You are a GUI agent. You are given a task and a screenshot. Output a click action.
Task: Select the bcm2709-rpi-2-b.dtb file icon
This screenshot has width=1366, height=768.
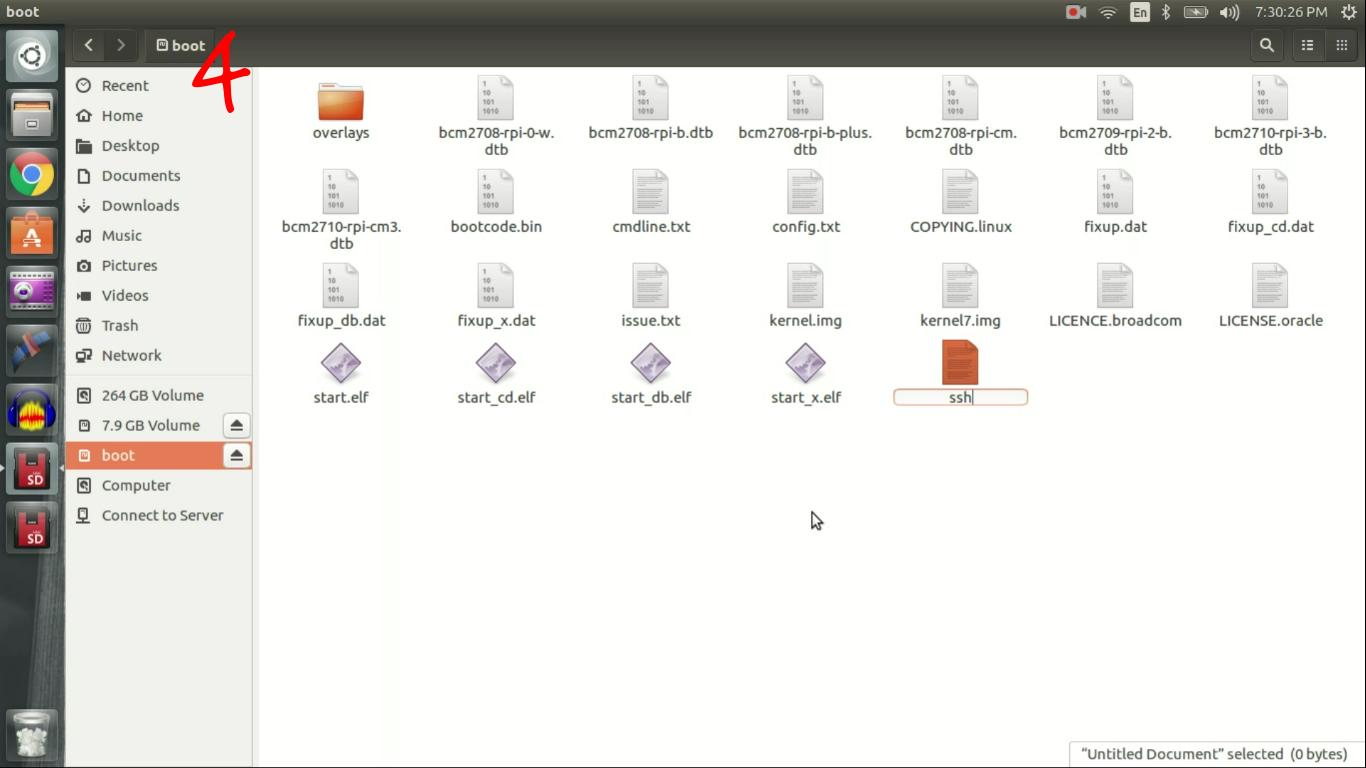[x=1115, y=99]
